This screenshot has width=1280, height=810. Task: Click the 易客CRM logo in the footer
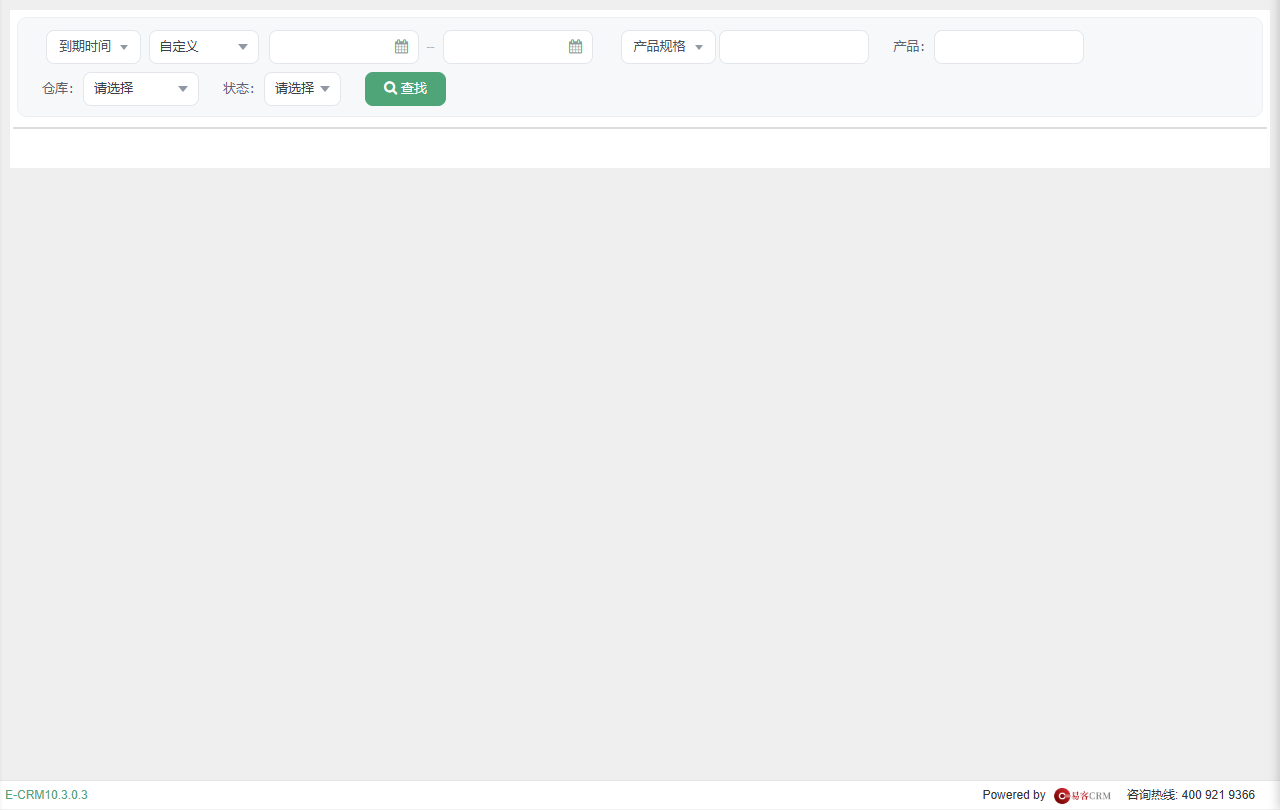pyautogui.click(x=1082, y=795)
